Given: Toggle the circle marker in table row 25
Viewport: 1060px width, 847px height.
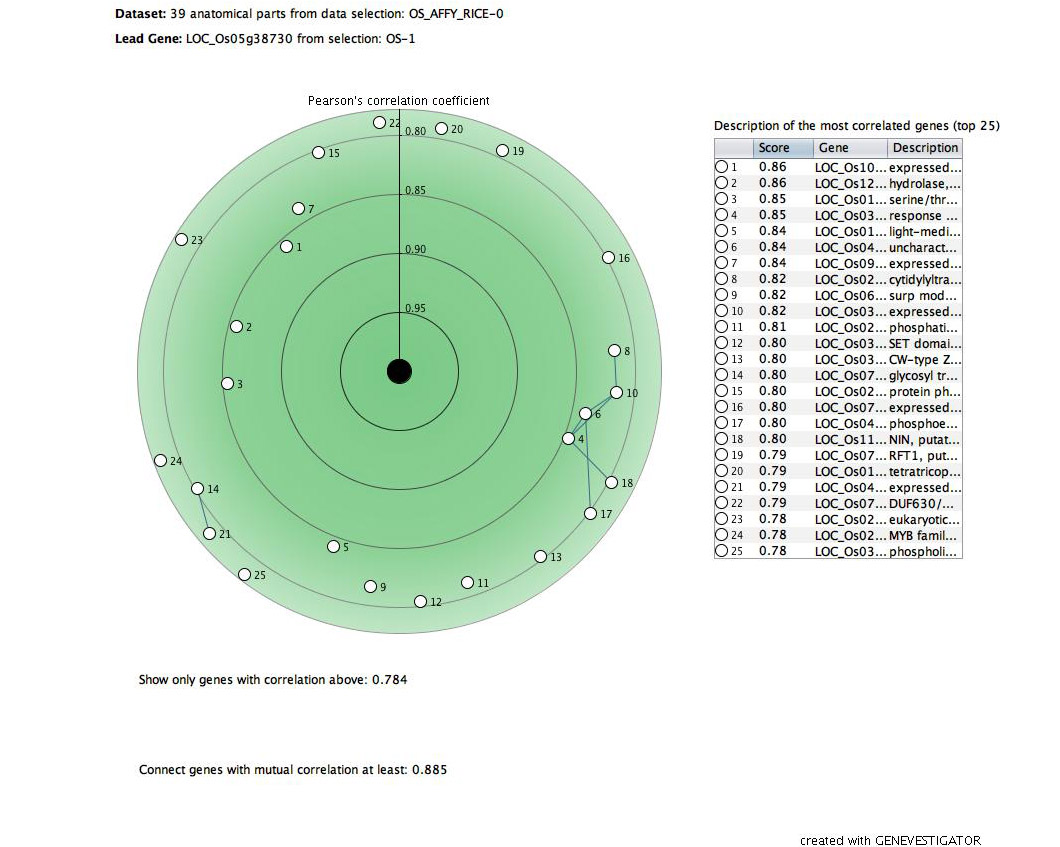Looking at the screenshot, I should coord(721,552).
